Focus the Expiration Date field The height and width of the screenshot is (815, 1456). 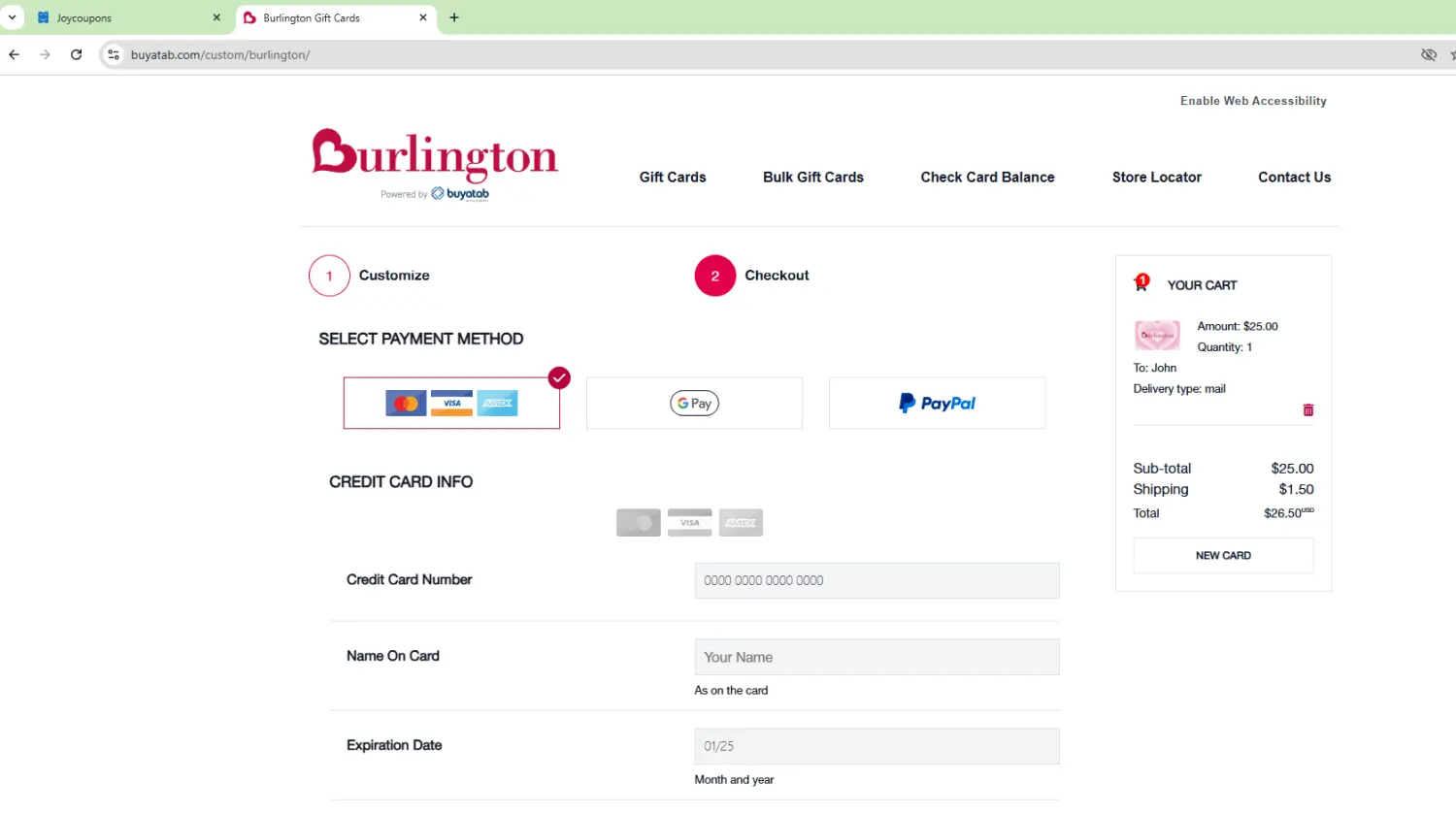[x=877, y=746]
